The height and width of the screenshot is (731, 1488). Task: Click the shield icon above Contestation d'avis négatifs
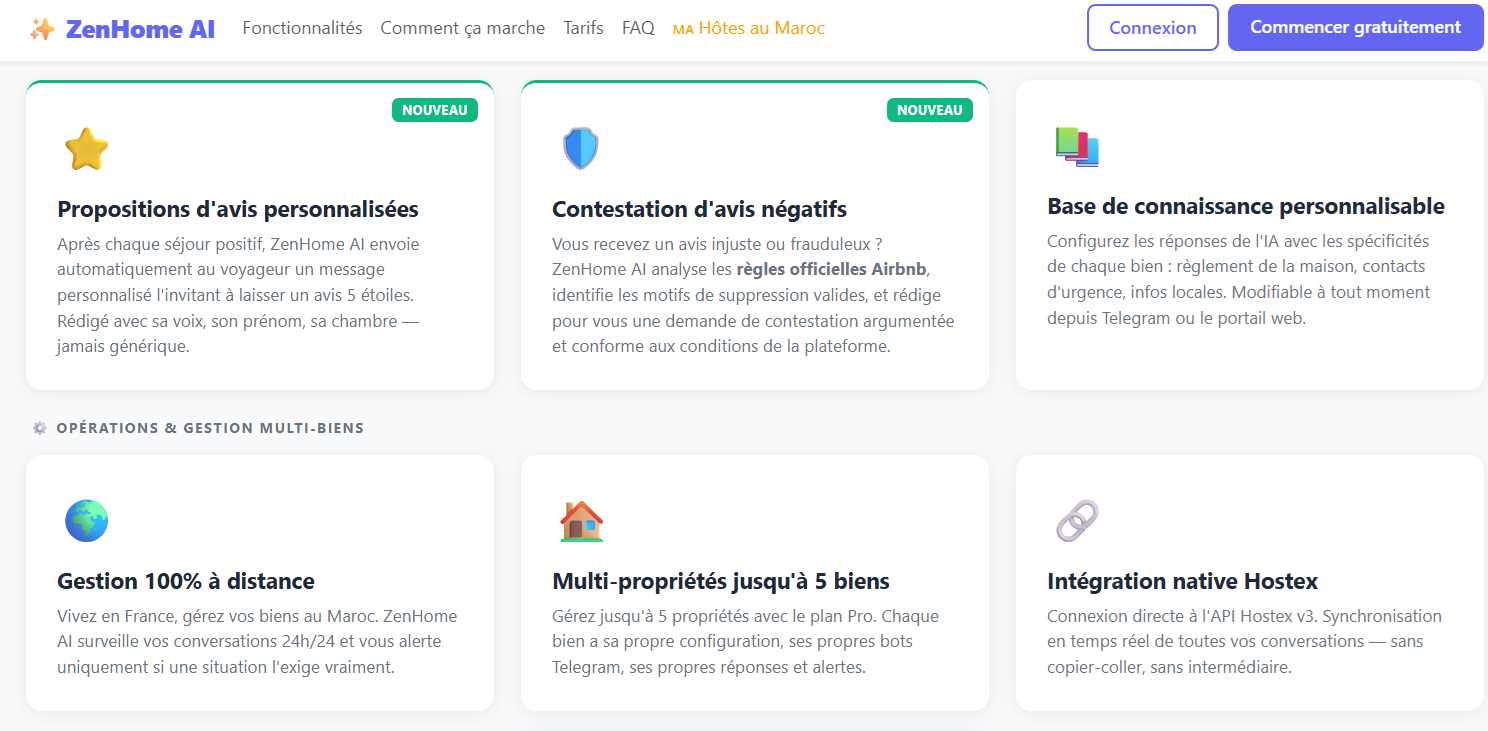click(x=580, y=147)
